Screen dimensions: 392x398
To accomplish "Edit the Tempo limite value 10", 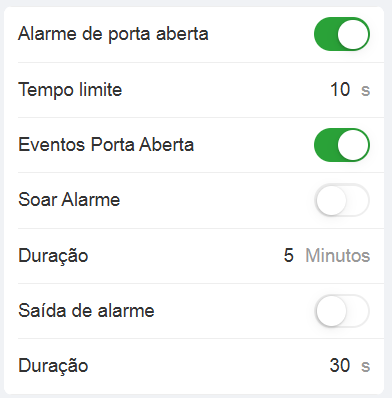I will click(x=340, y=90).
